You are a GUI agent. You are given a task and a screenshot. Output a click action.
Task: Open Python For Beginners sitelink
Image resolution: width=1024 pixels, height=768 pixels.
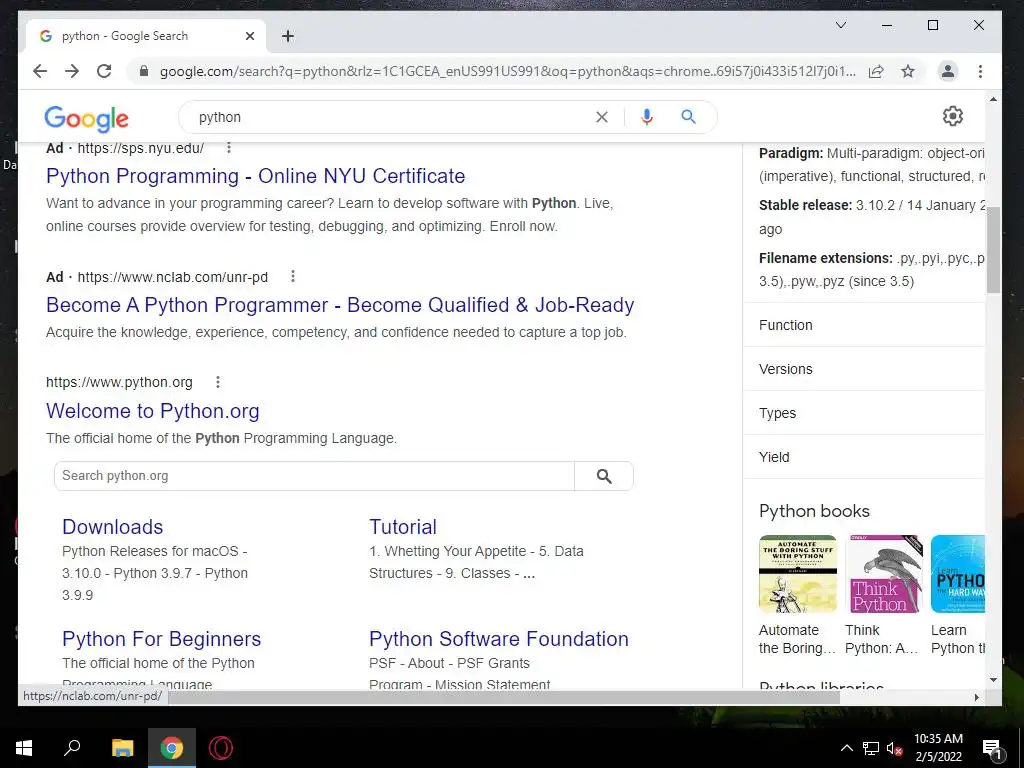(161, 639)
